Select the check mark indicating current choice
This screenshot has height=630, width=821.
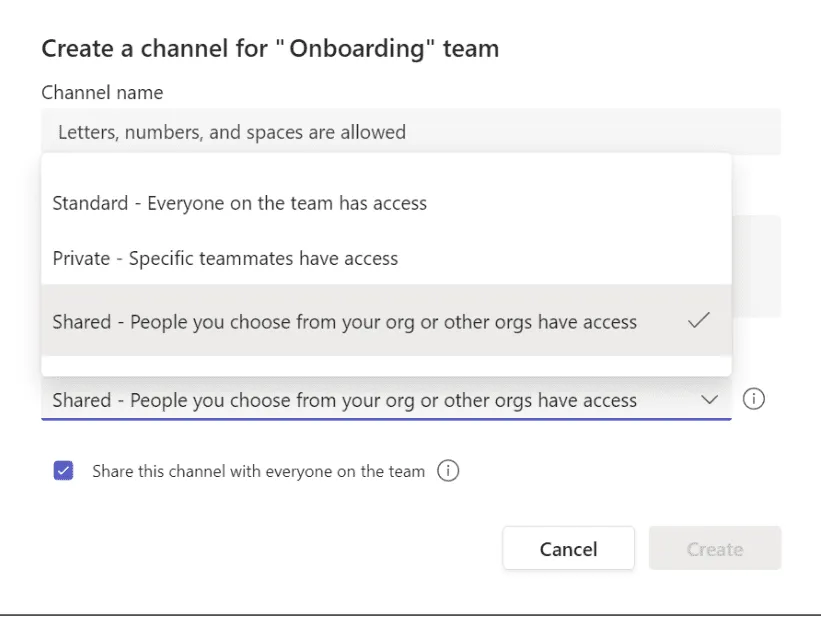pos(699,319)
